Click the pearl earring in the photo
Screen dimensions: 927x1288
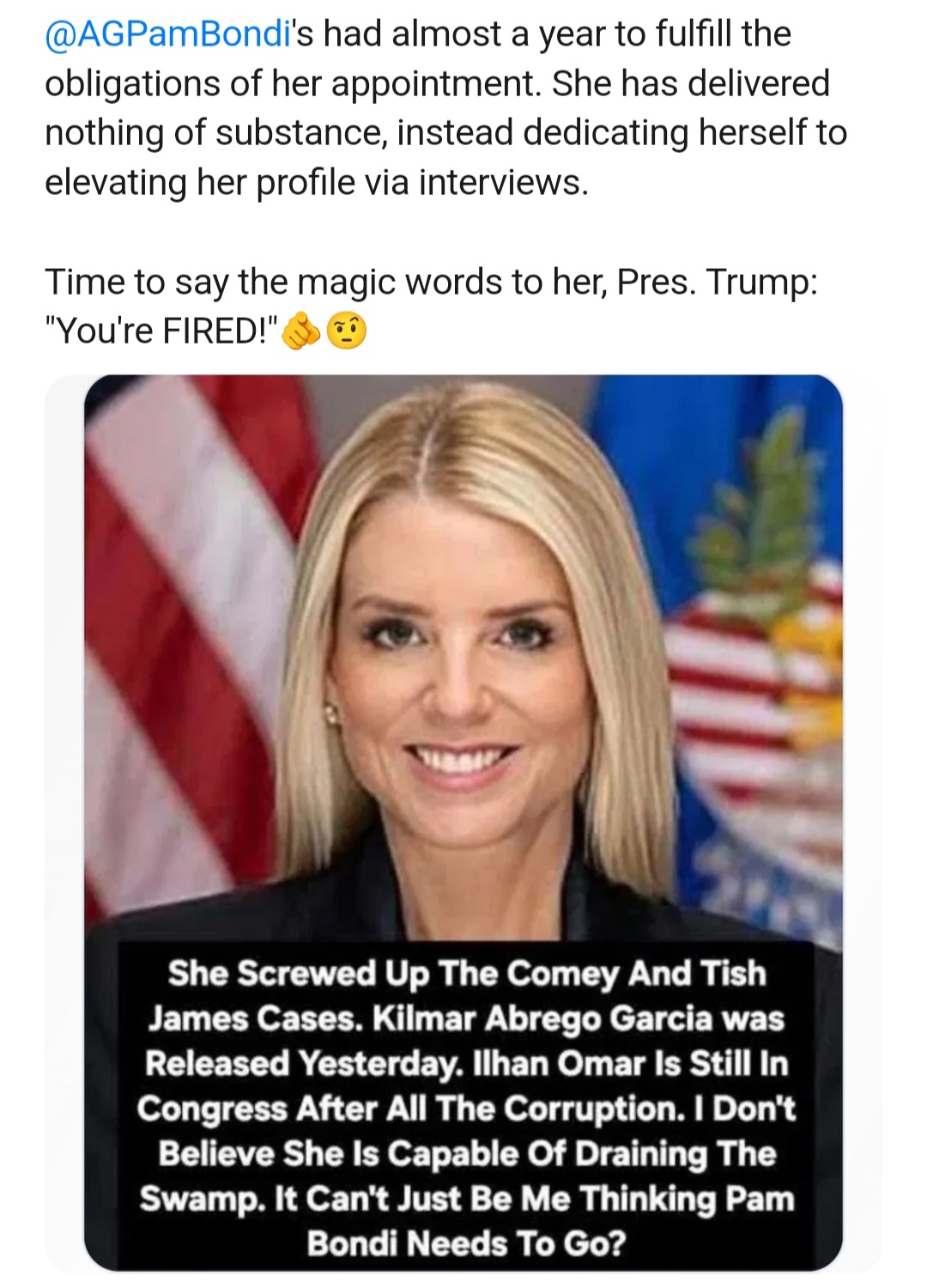click(x=330, y=712)
